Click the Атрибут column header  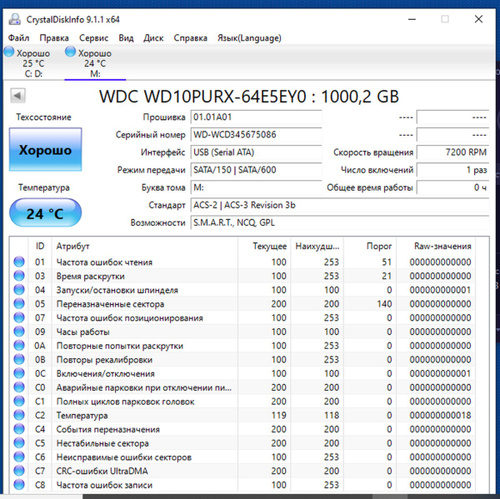point(145,246)
